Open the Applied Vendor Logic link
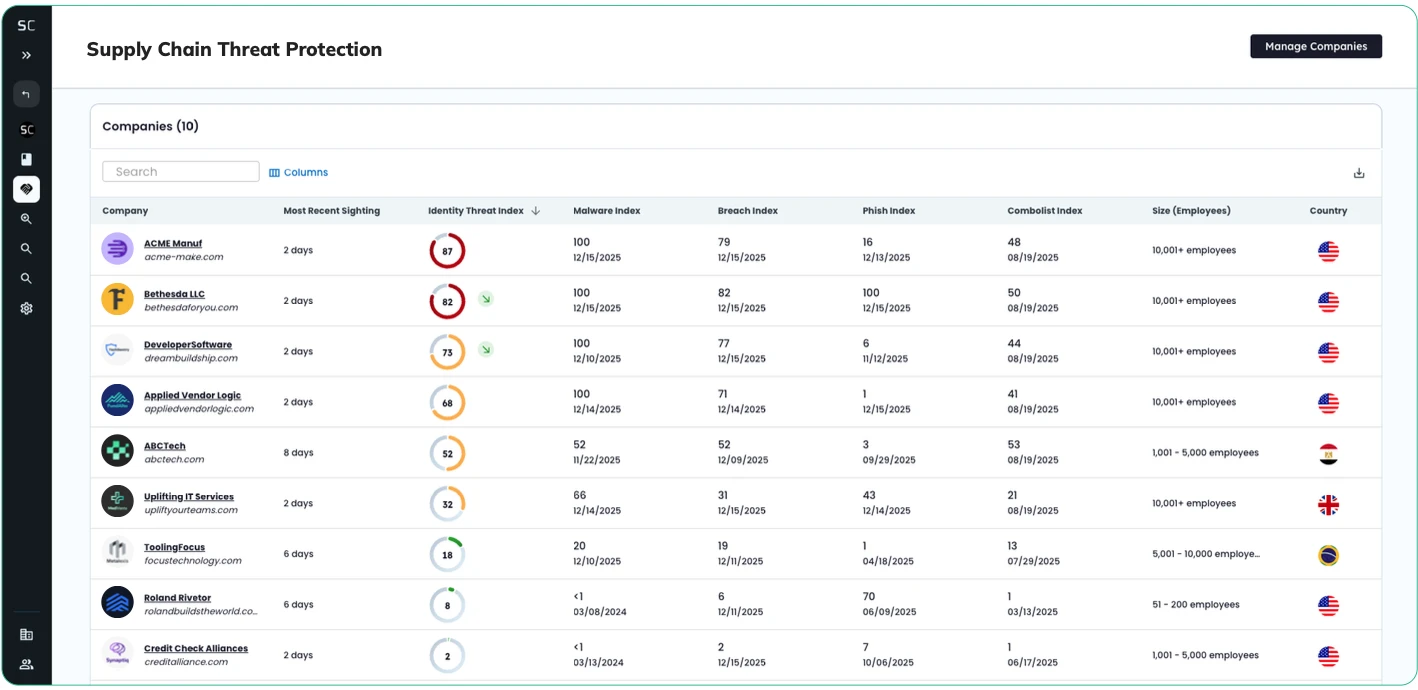The height and width of the screenshot is (690, 1418). pyautogui.click(x=192, y=395)
